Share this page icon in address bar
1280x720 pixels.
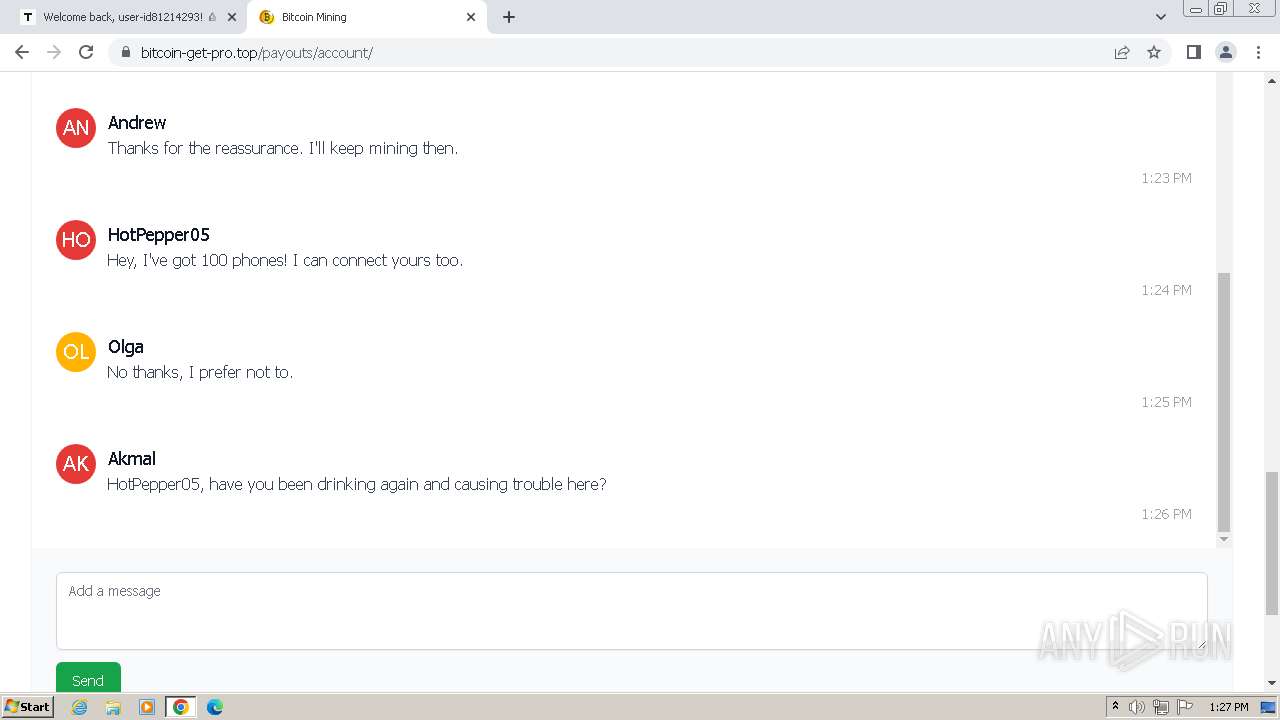tap(1122, 52)
